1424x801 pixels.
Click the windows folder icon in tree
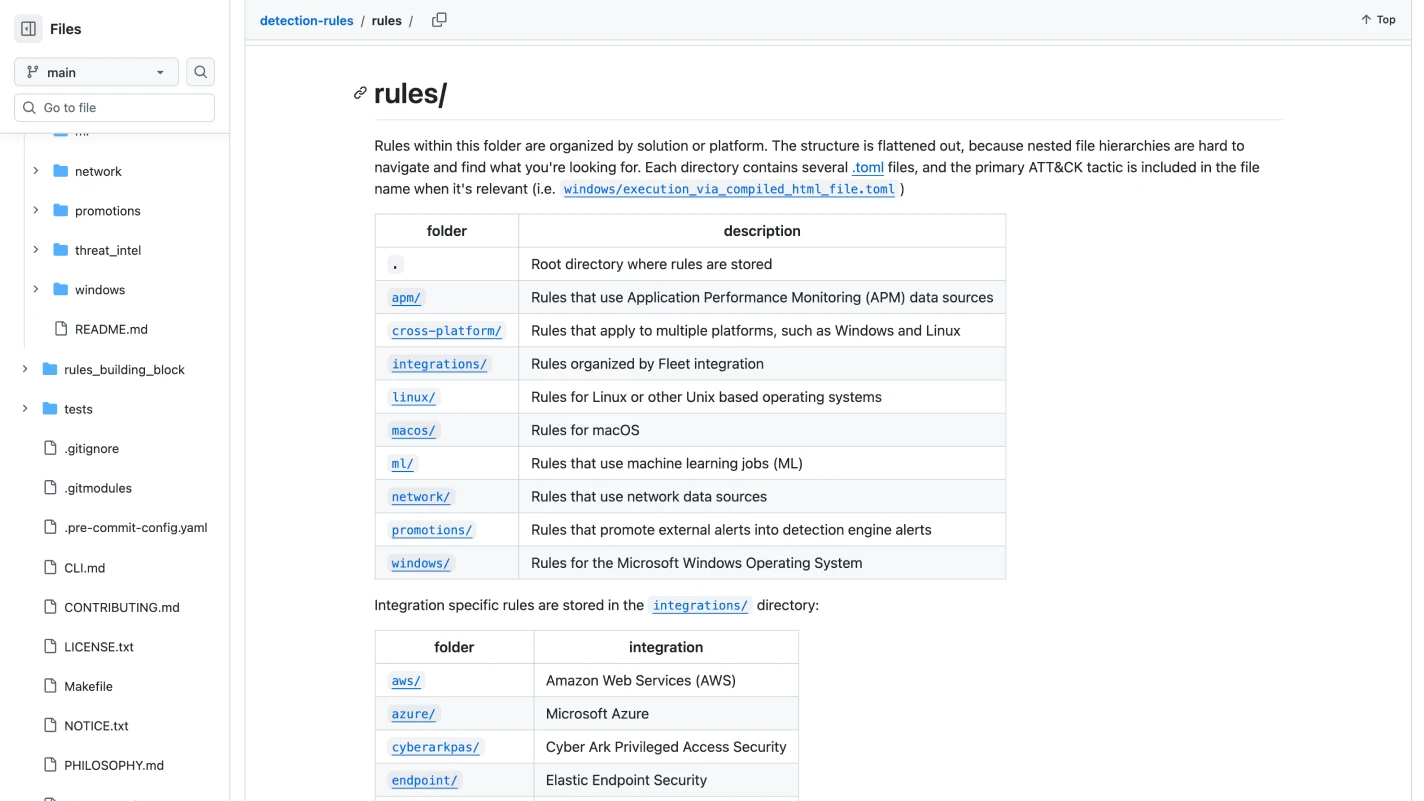point(61,290)
